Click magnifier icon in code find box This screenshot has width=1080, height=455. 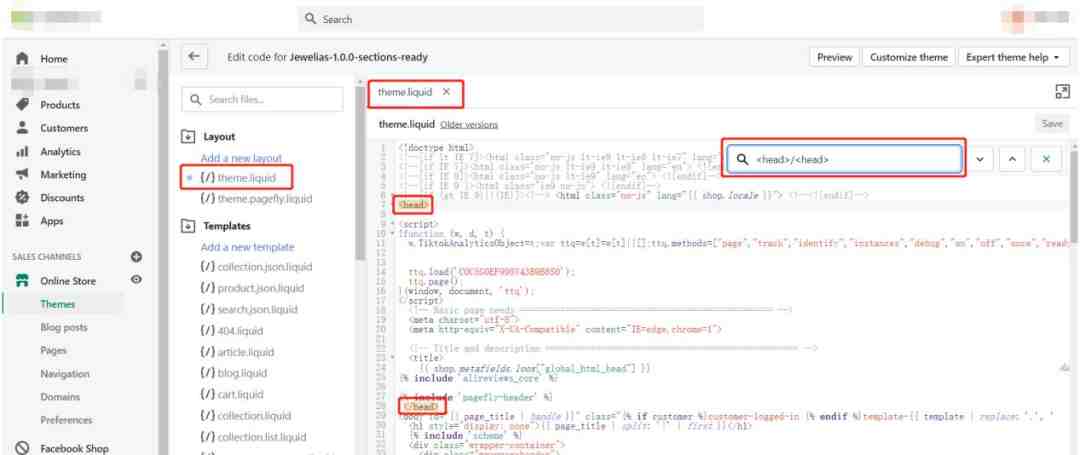(x=742, y=159)
